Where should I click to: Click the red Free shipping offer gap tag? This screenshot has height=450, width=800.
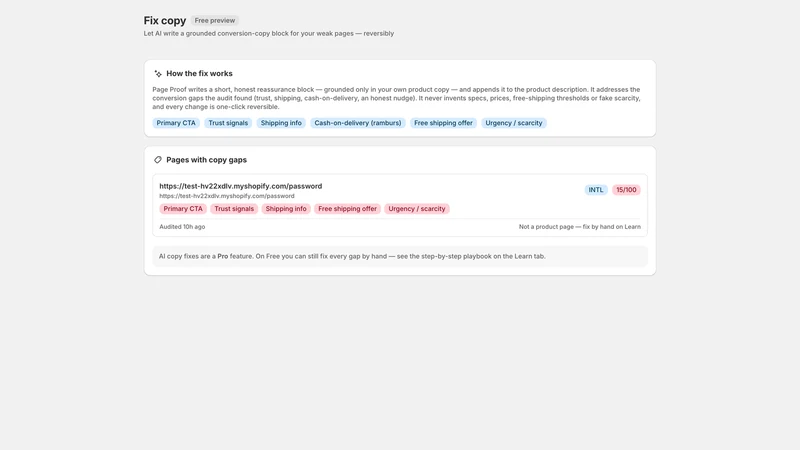(347, 209)
